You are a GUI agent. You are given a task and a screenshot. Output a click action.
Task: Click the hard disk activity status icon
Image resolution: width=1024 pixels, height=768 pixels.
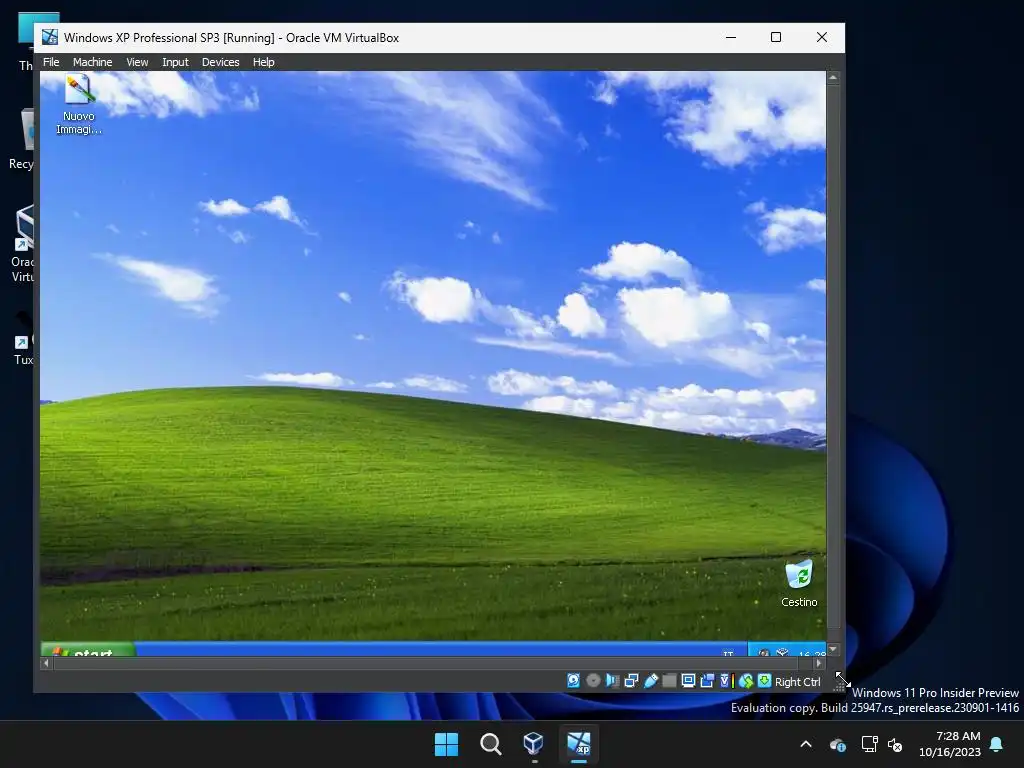coord(573,680)
